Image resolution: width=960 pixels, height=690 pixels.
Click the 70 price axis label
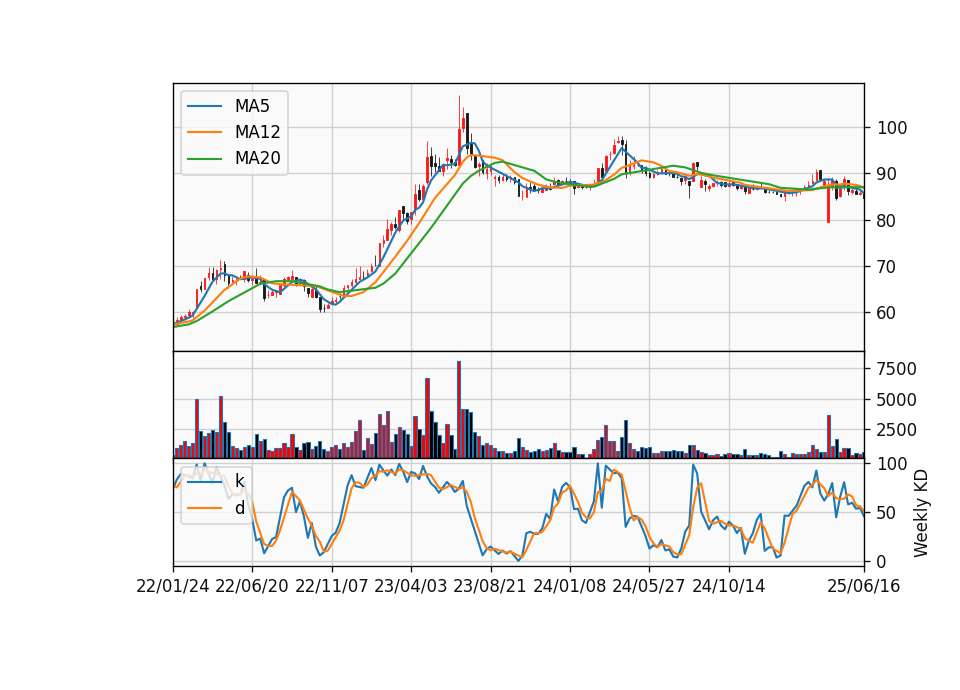point(887,267)
